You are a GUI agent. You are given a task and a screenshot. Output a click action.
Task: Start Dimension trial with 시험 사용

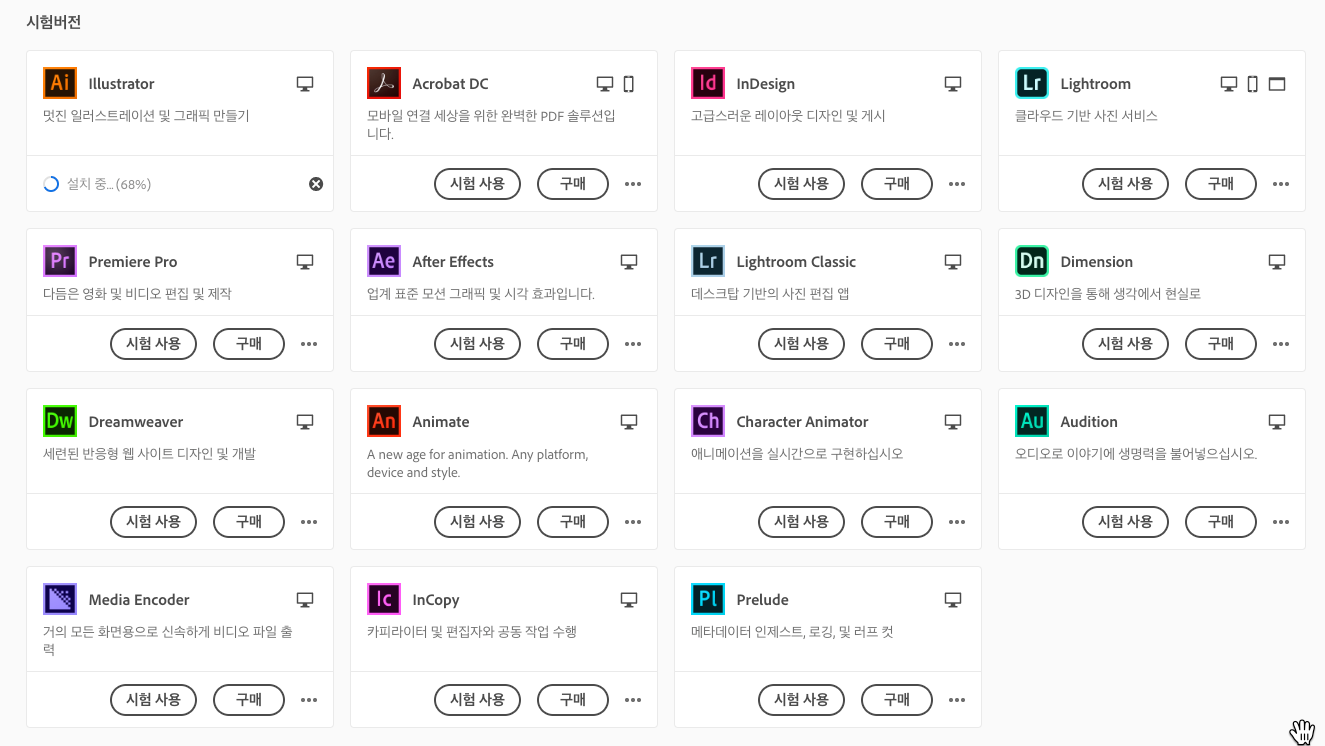coord(1125,344)
